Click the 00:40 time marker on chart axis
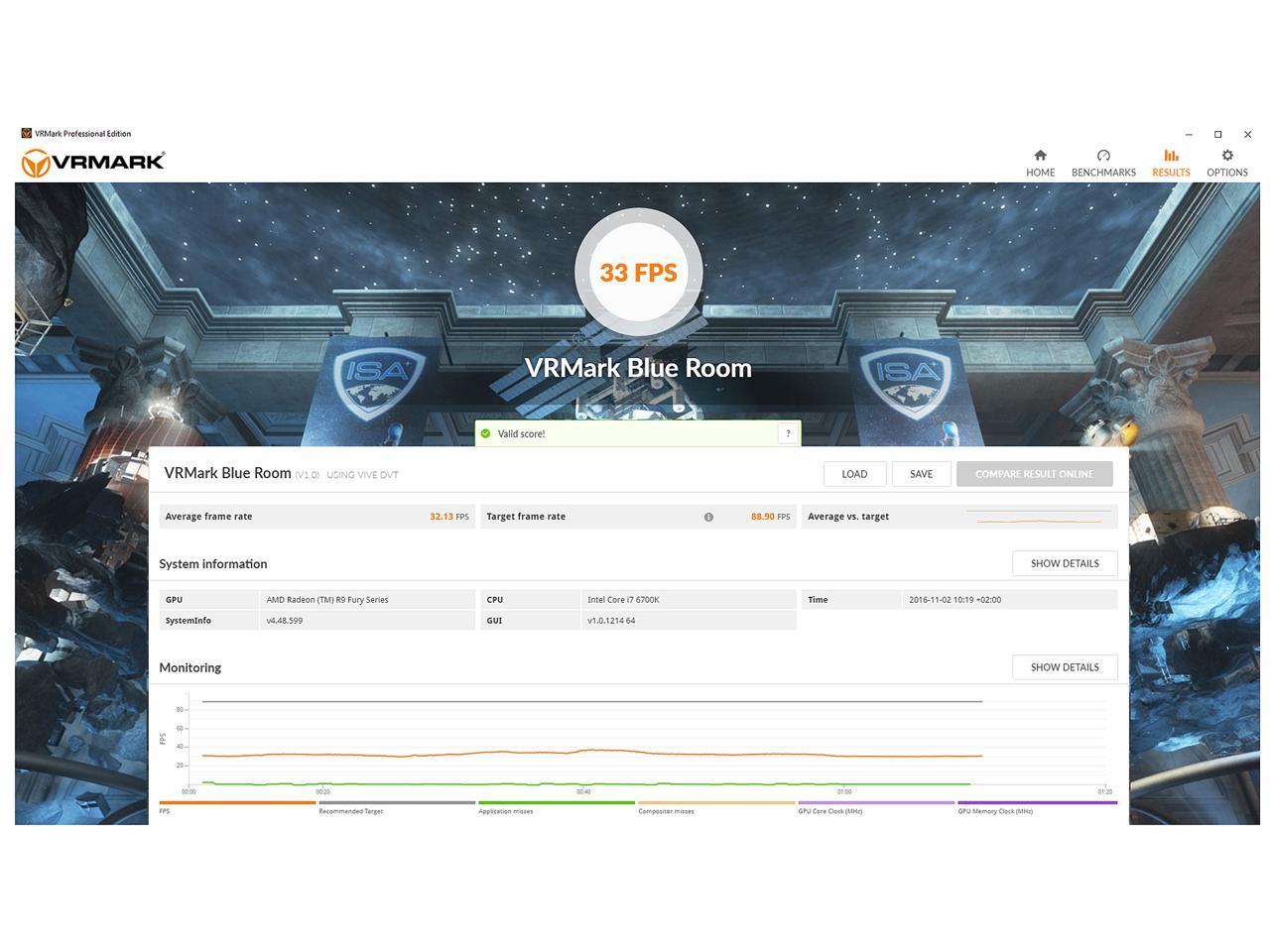Screen dimensions: 1270x952 pos(583,791)
